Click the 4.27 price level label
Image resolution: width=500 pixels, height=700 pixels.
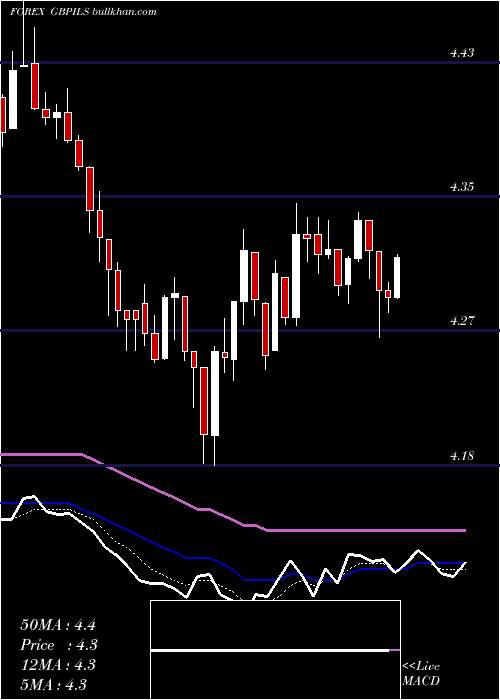coord(462,321)
